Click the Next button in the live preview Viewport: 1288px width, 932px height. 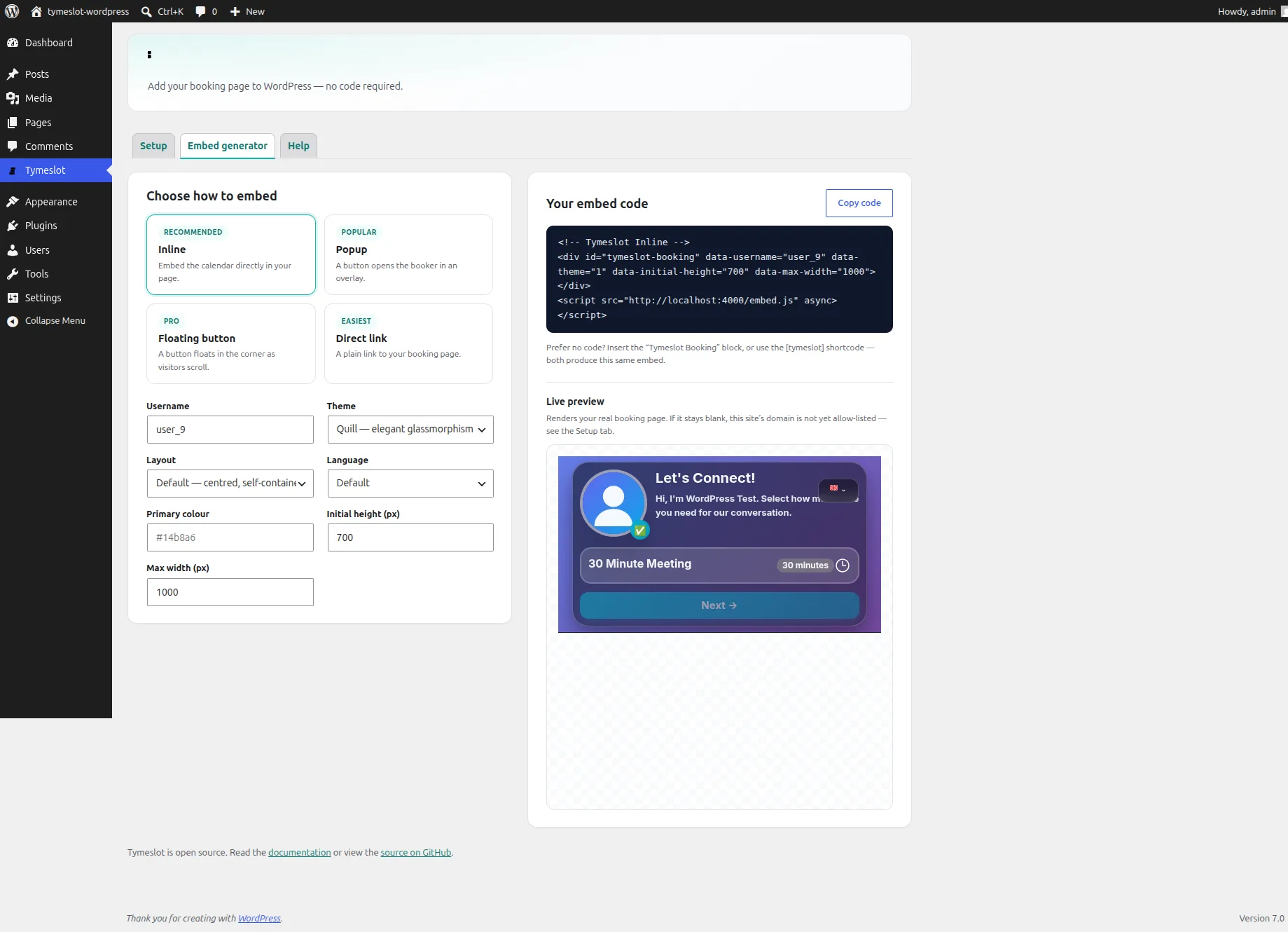pyautogui.click(x=719, y=605)
